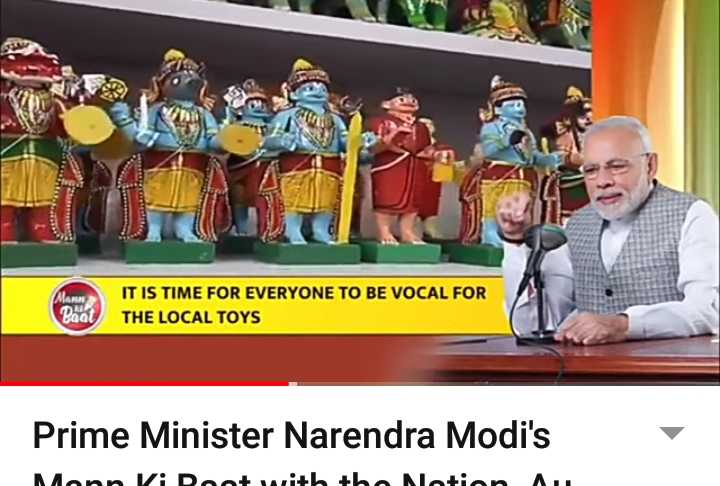Seek within the red played progress bar
This screenshot has height=486, width=720.
(144, 384)
